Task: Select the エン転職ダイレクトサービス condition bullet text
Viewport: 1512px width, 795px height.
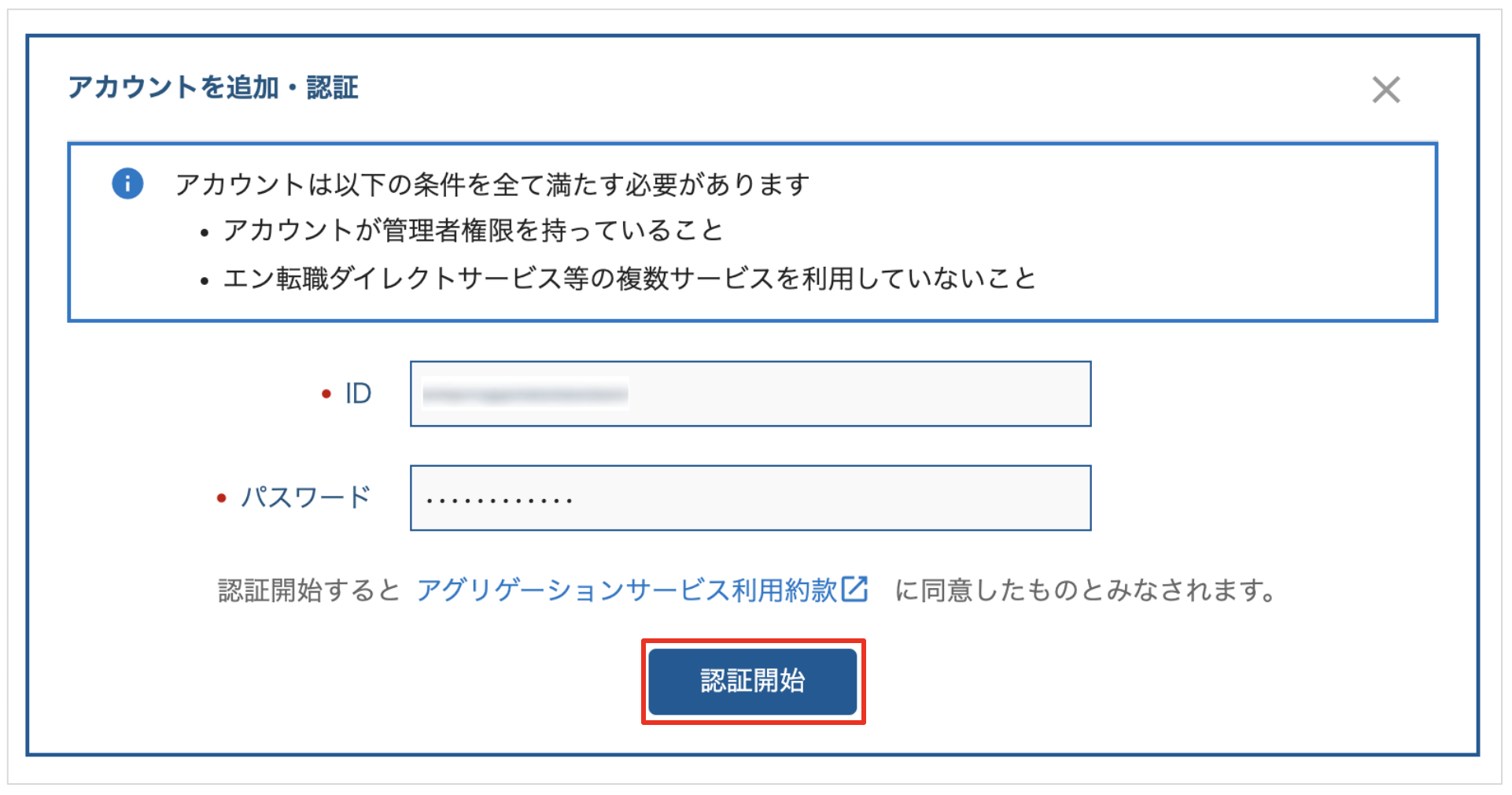Action: click(630, 279)
